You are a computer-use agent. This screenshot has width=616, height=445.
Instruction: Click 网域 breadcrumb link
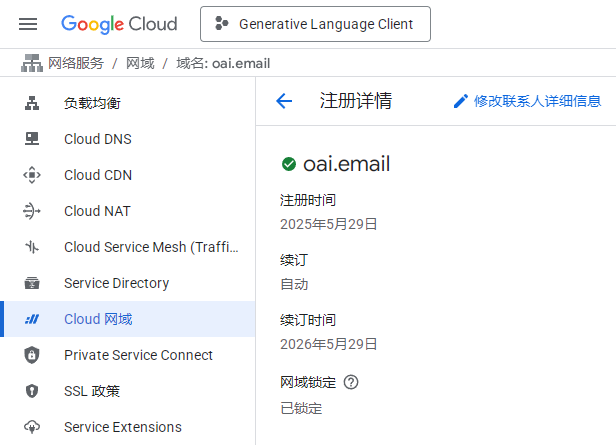tap(140, 63)
